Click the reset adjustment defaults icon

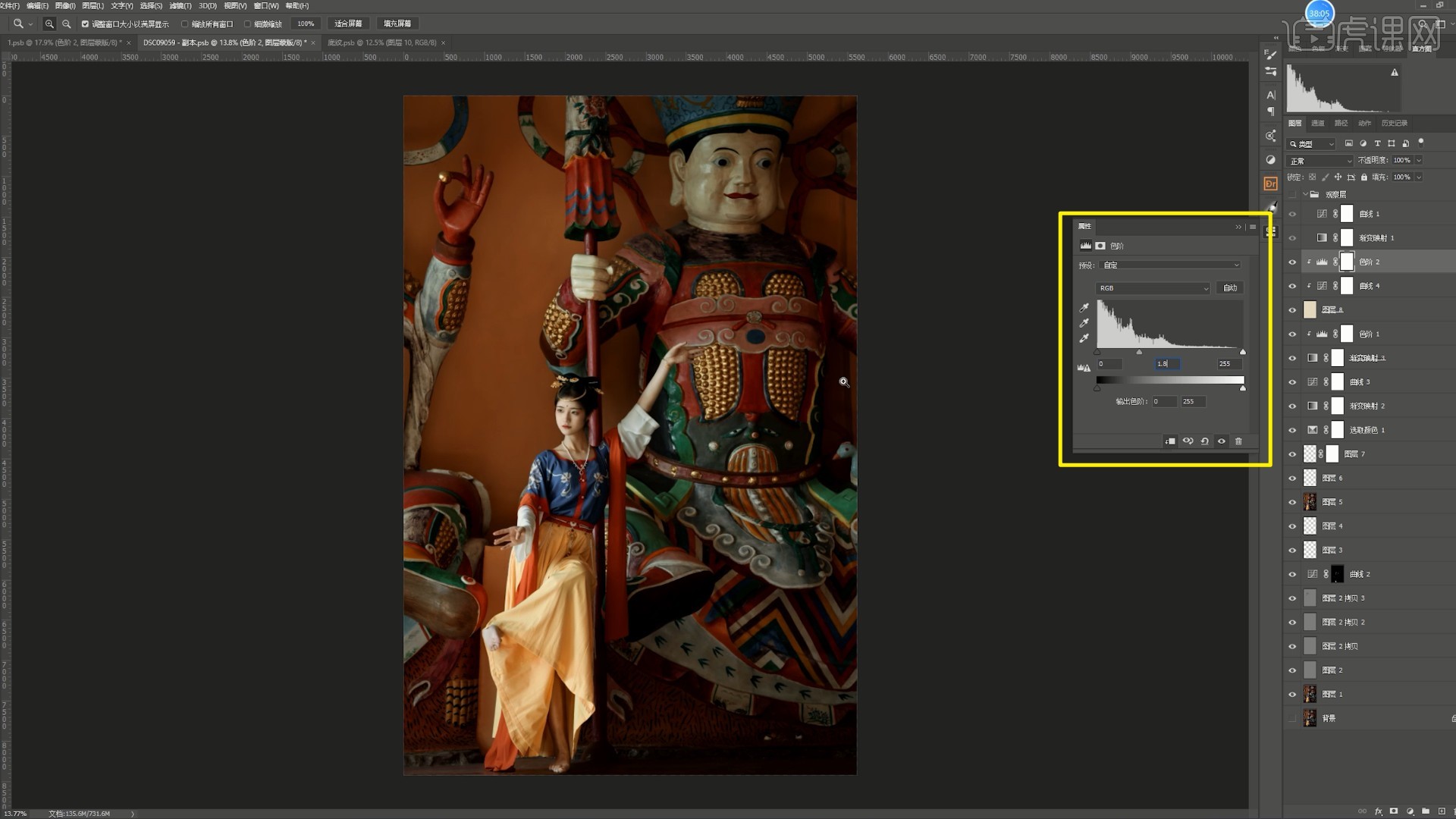[x=1204, y=441]
